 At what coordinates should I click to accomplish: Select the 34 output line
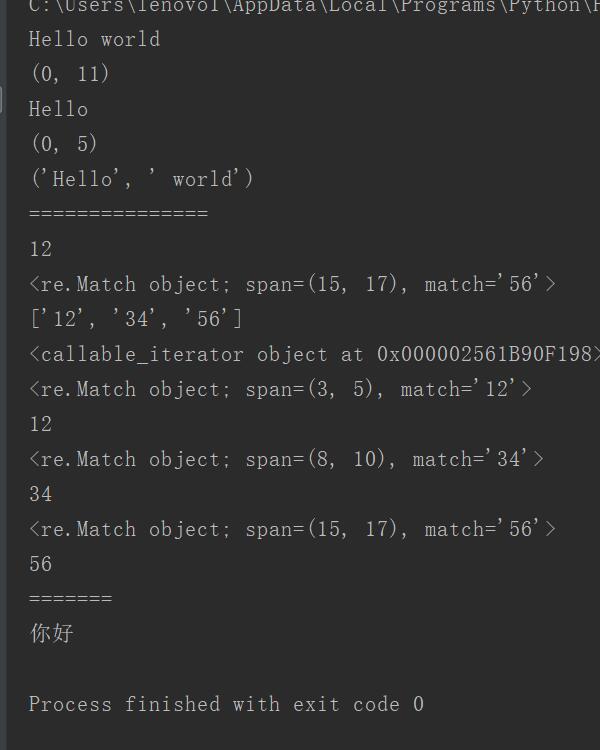41,494
